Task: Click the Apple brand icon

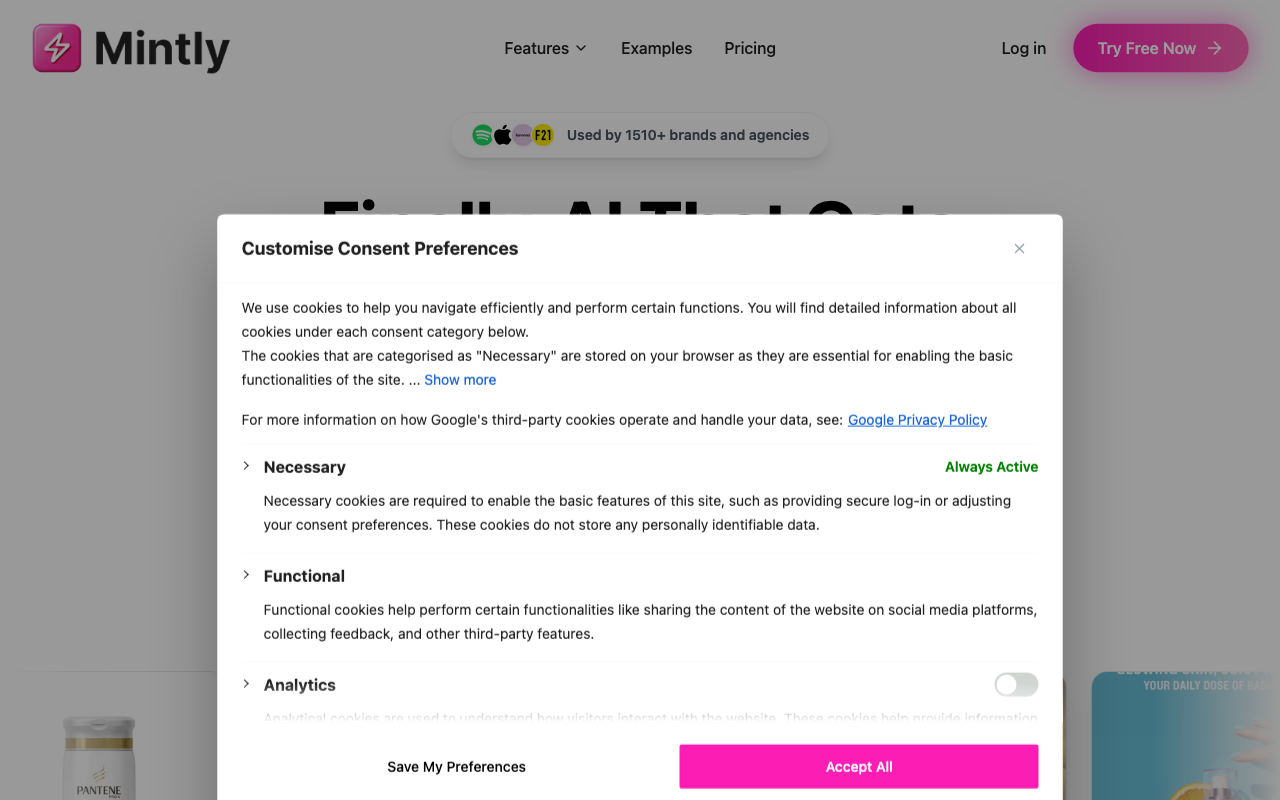Action: point(503,135)
